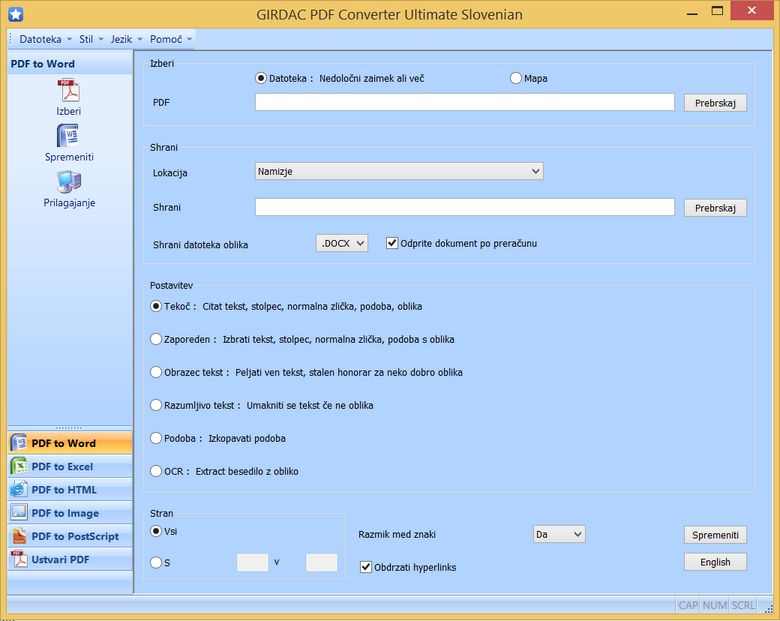Viewport: 780px width, 621px height.
Task: Switch to the PDF to PostScript tab
Action: tap(70, 536)
